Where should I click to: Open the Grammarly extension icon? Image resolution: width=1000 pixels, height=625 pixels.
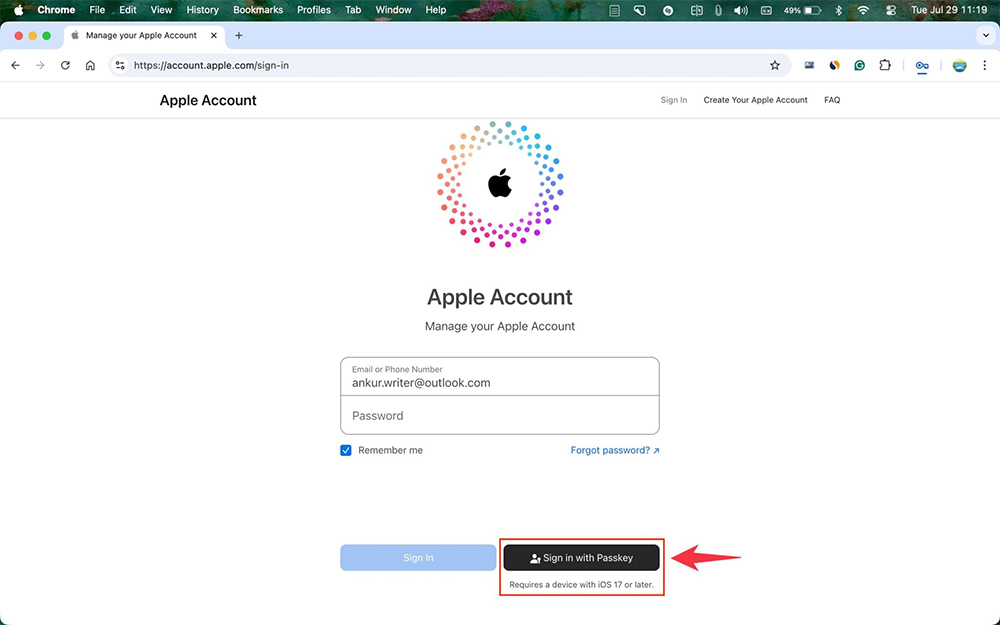point(859,65)
